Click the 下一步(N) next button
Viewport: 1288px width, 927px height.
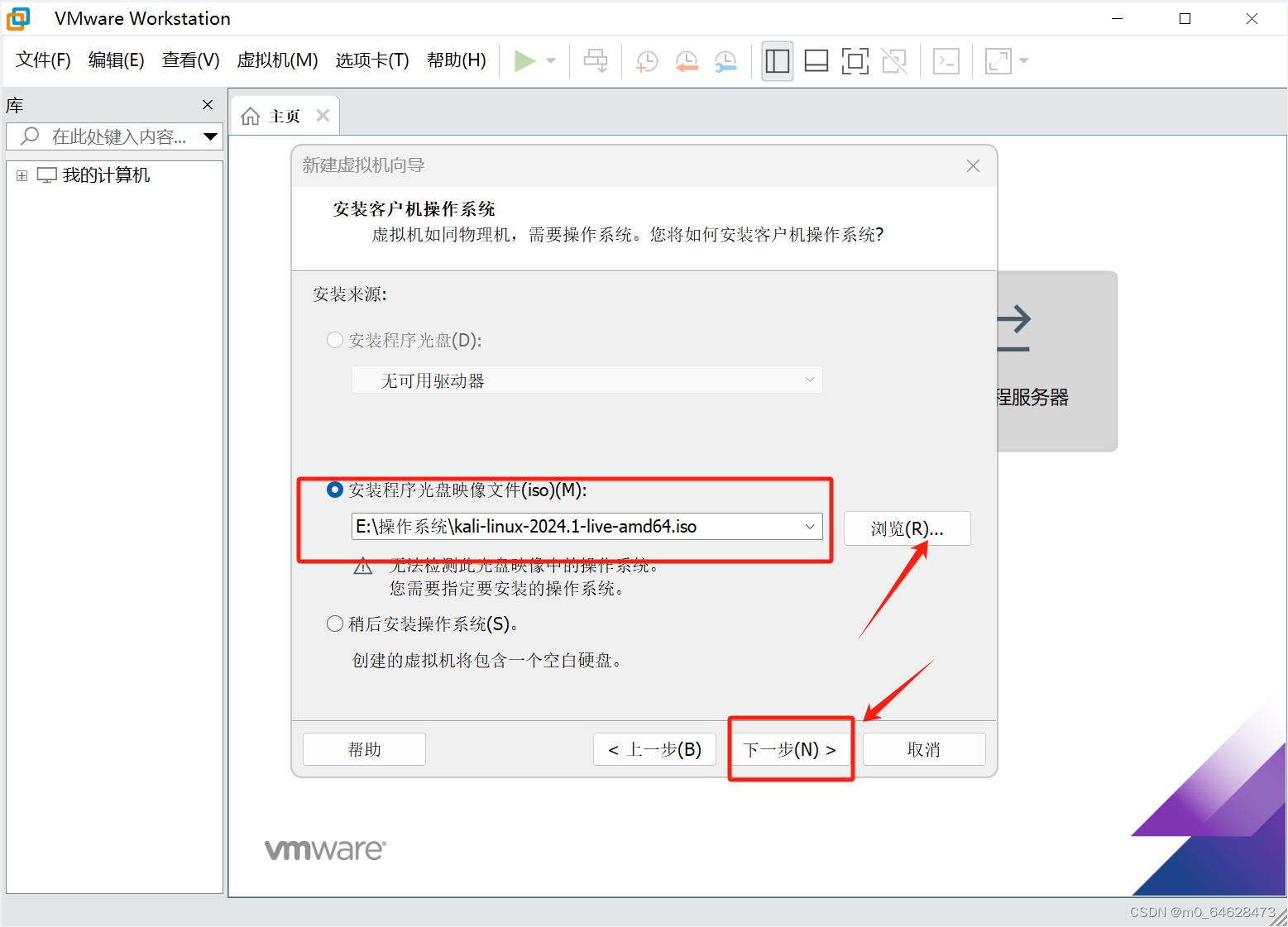(x=790, y=749)
